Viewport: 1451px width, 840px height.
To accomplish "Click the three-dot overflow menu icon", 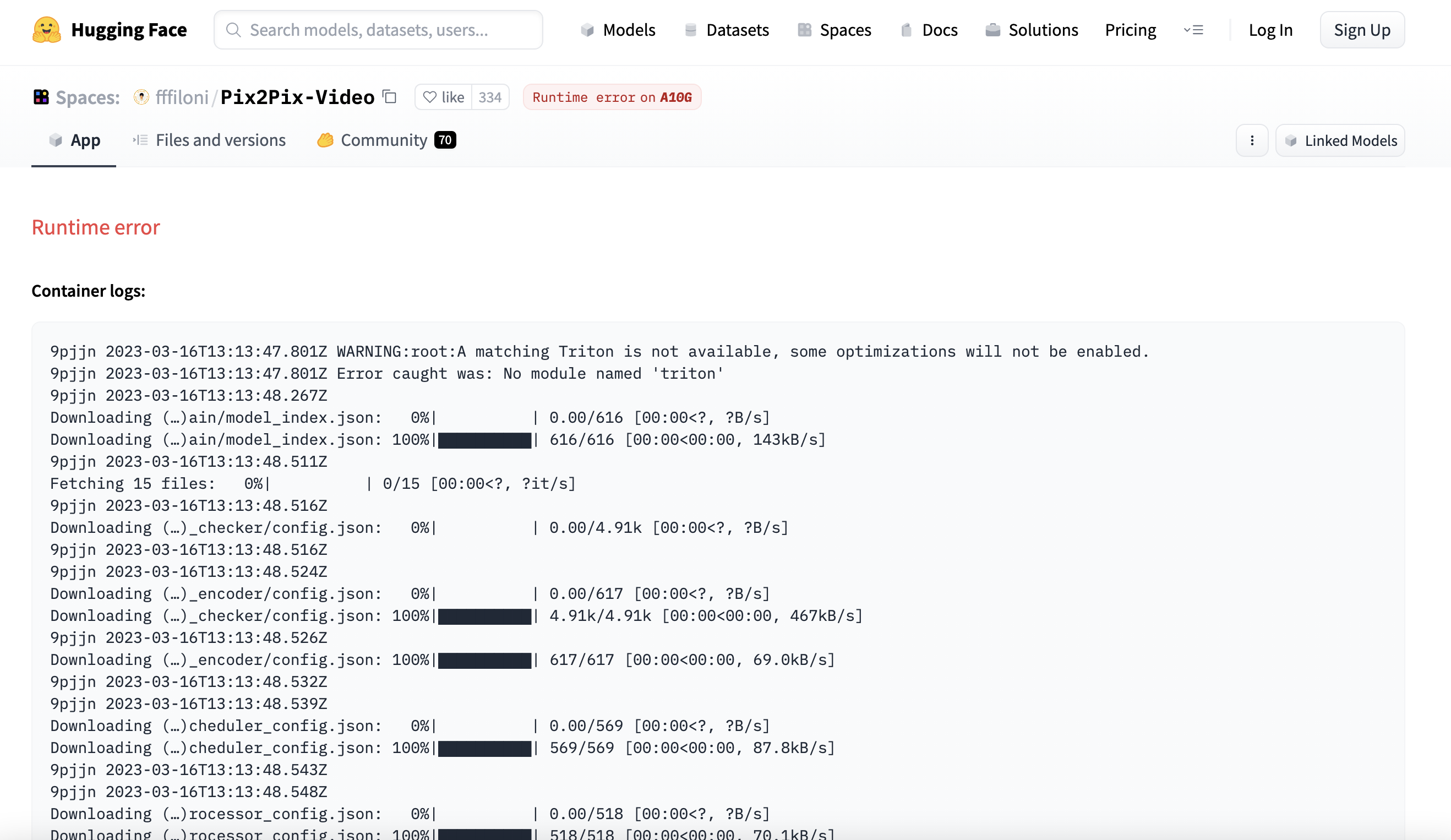I will (1252, 141).
